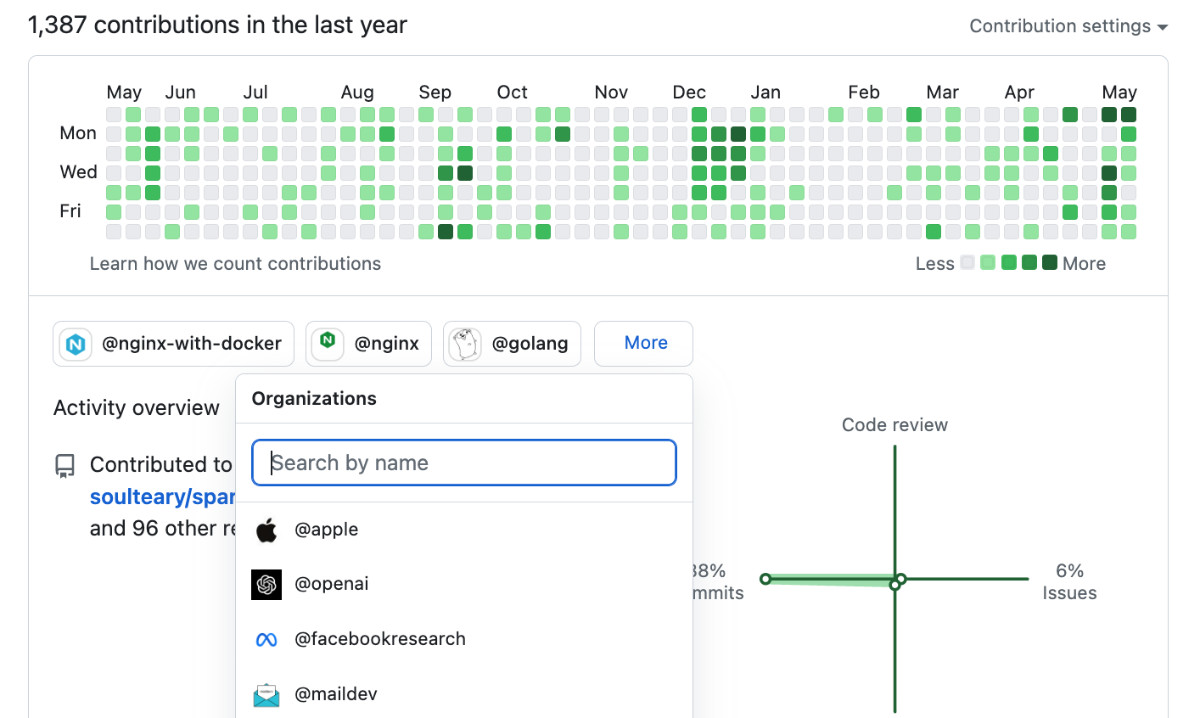Click the green nginx hexagon logo
This screenshot has width=1200, height=718.
tap(326, 343)
